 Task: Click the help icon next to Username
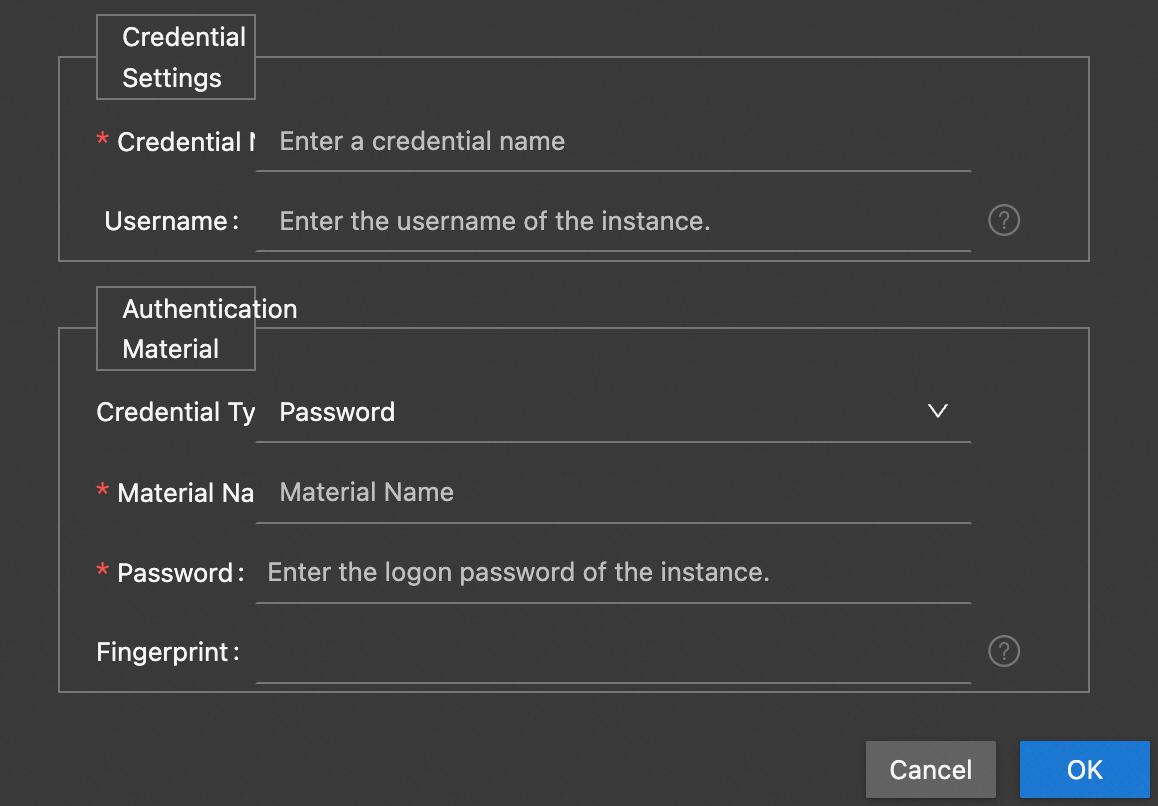1003,221
